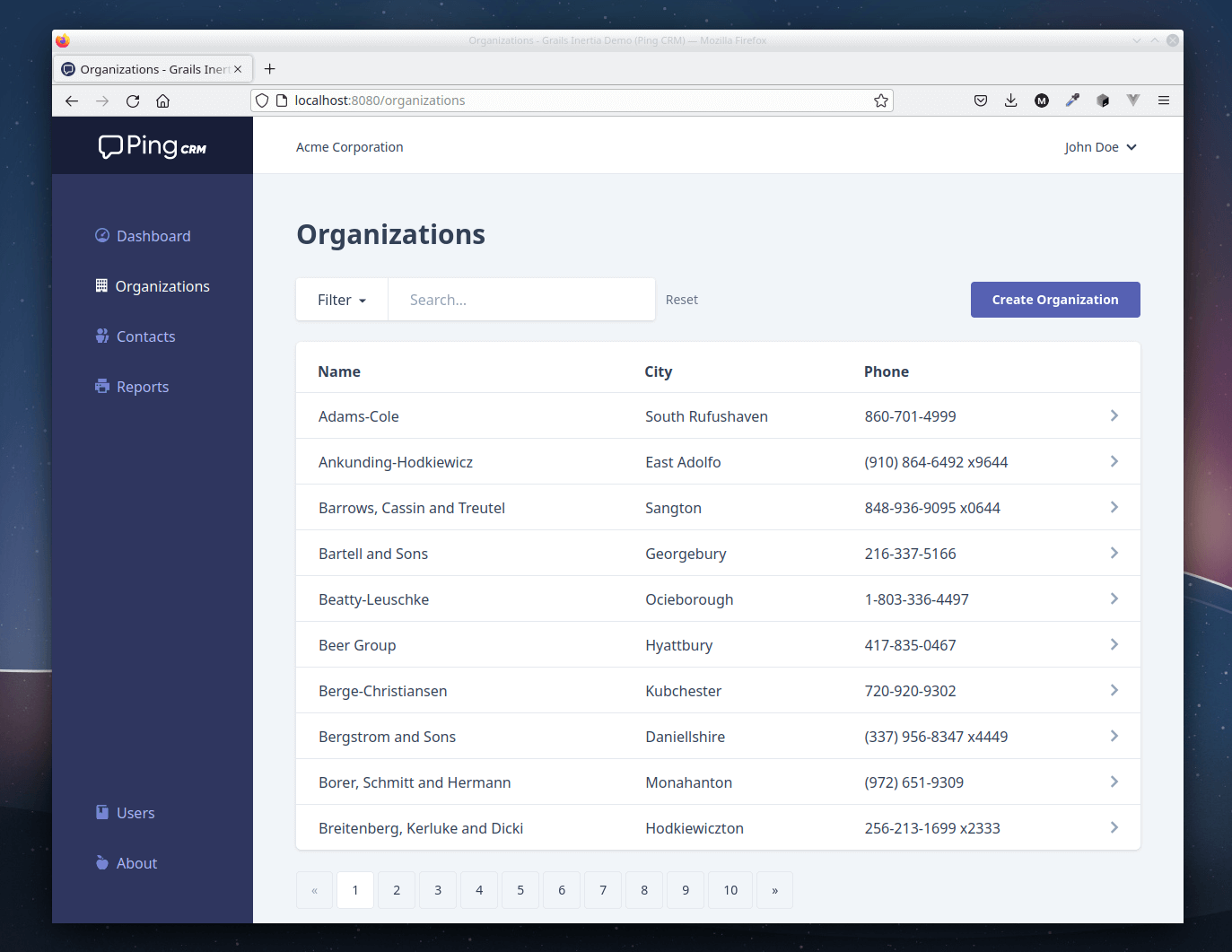Click the Ping CRM logo
Image resolution: width=1232 pixels, height=952 pixels.
tap(153, 146)
